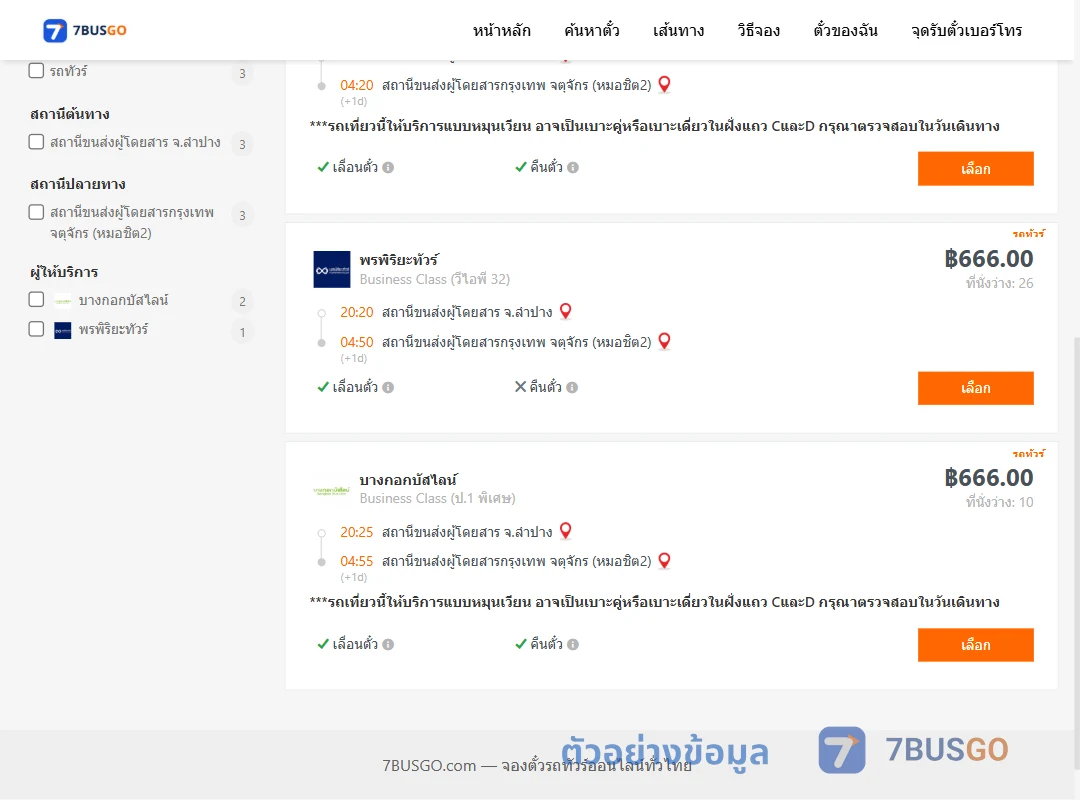Click พรพิริยะทัวร์ operator logo in trip card
Image resolution: width=1080 pixels, height=800 pixels.
click(x=332, y=269)
